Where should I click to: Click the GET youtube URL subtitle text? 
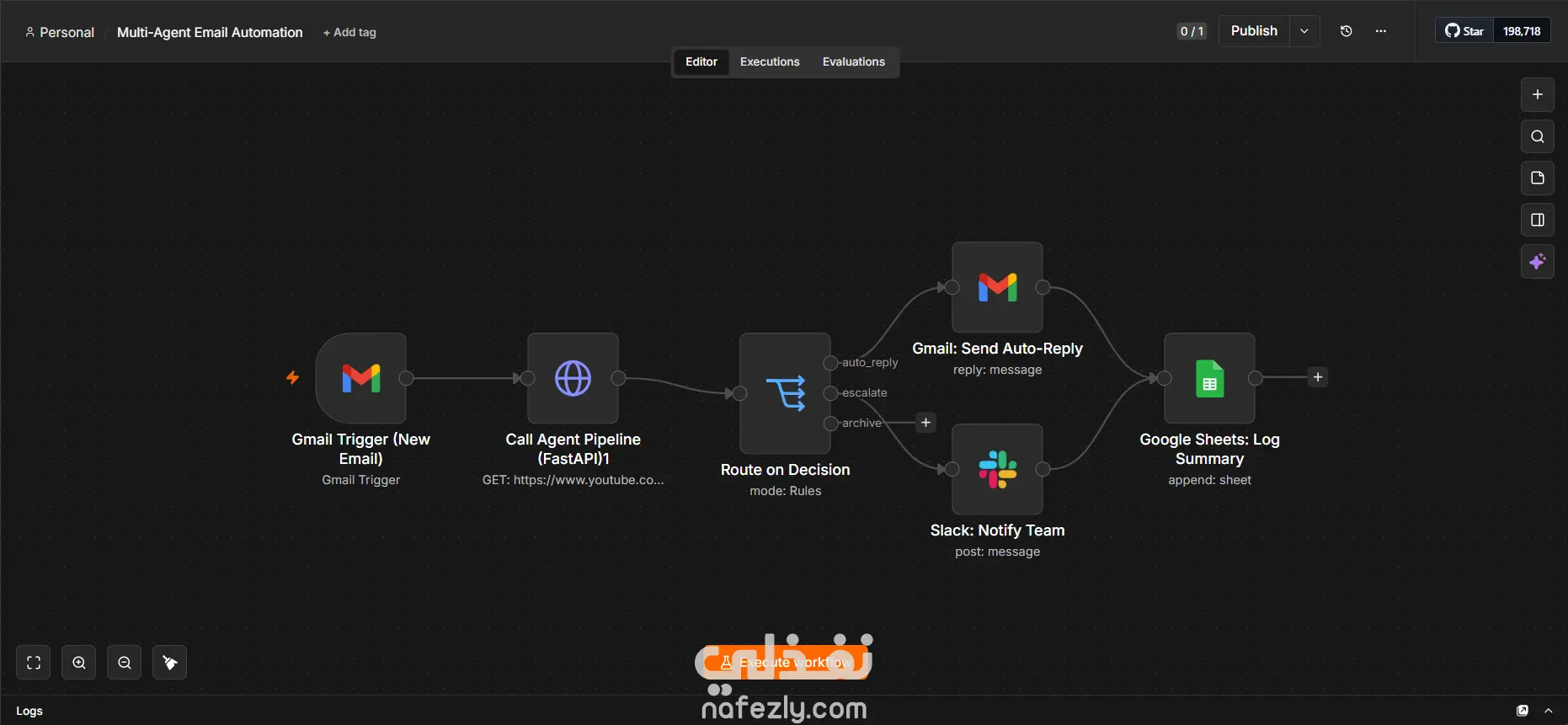573,480
